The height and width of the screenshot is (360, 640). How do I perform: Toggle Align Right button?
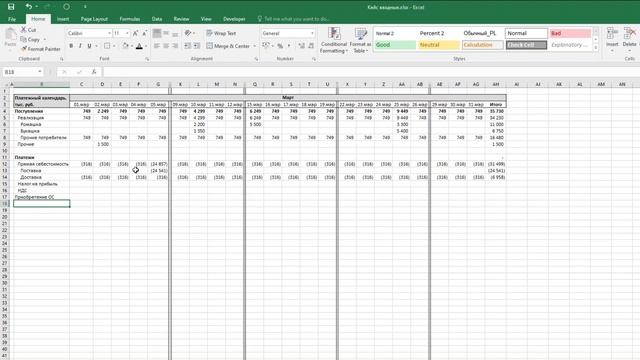(x=175, y=46)
